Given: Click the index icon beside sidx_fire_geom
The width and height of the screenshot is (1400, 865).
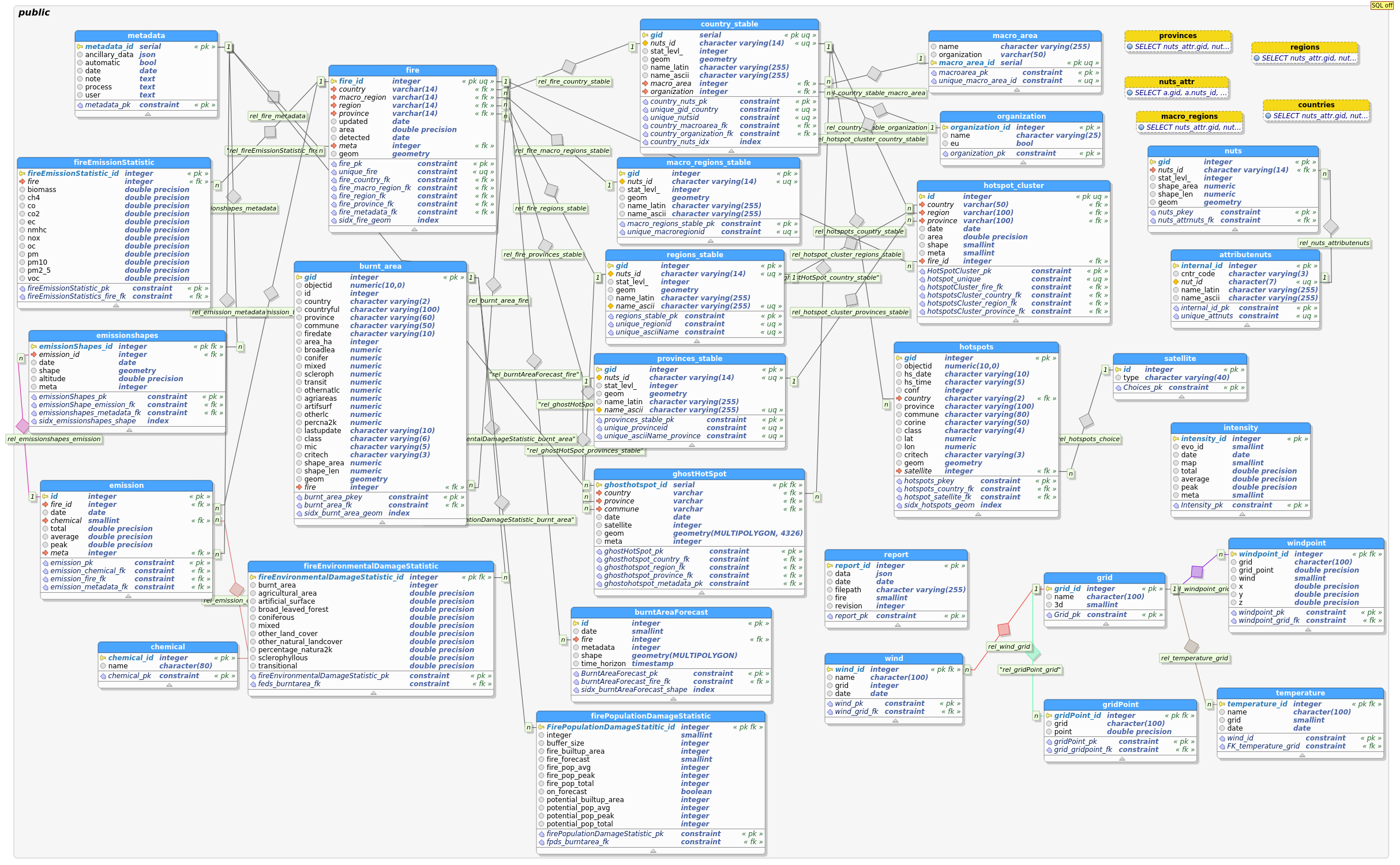Looking at the screenshot, I should [334, 220].
